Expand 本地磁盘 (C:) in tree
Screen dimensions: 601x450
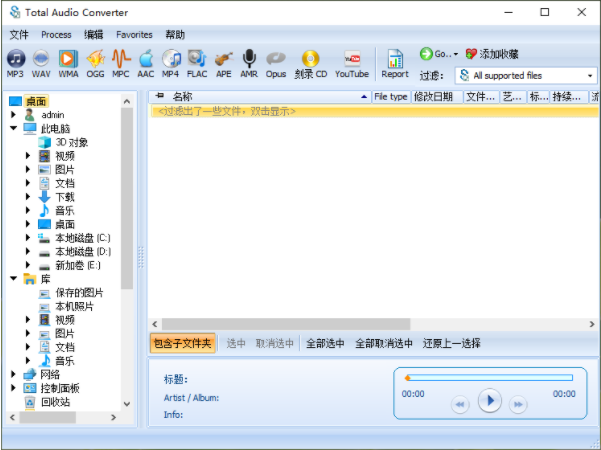point(28,238)
